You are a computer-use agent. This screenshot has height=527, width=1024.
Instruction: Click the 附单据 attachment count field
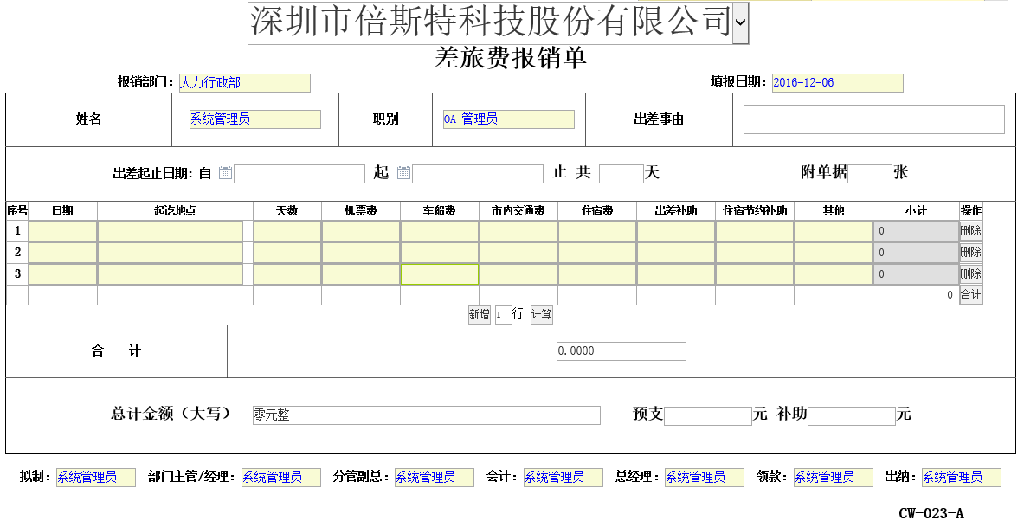[870, 172]
